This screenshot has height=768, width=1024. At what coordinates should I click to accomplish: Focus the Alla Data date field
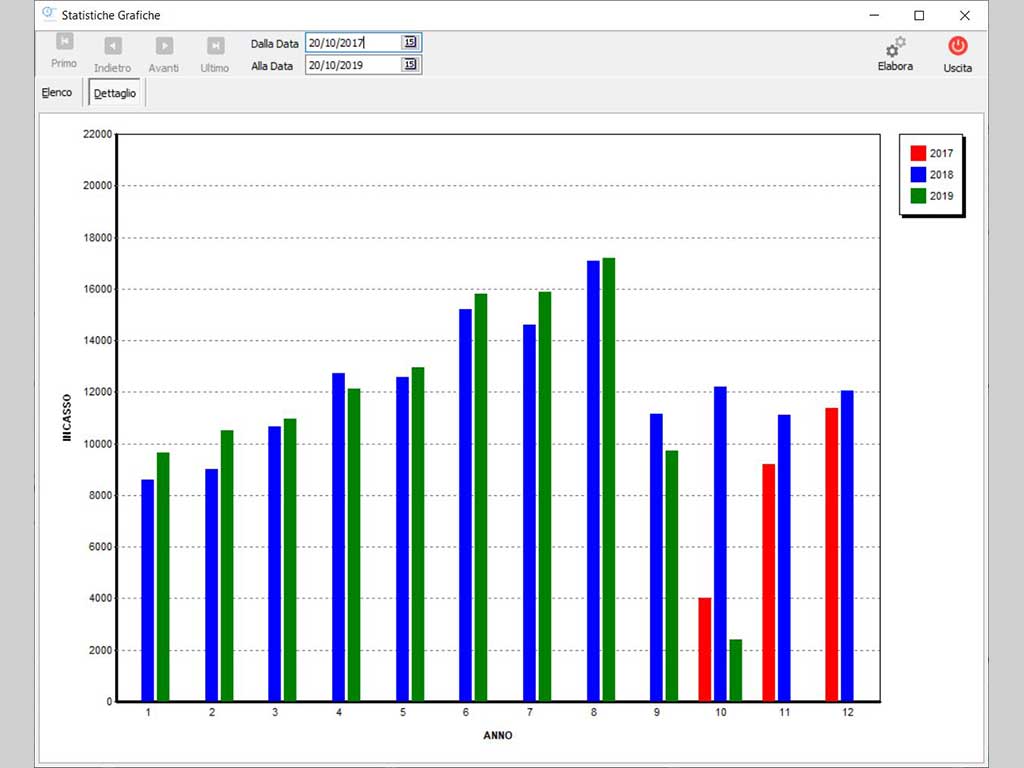(352, 65)
